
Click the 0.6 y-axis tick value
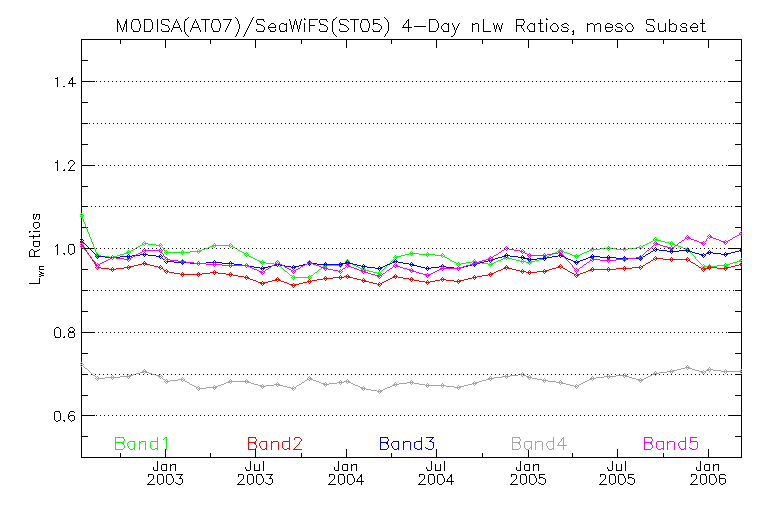point(65,416)
